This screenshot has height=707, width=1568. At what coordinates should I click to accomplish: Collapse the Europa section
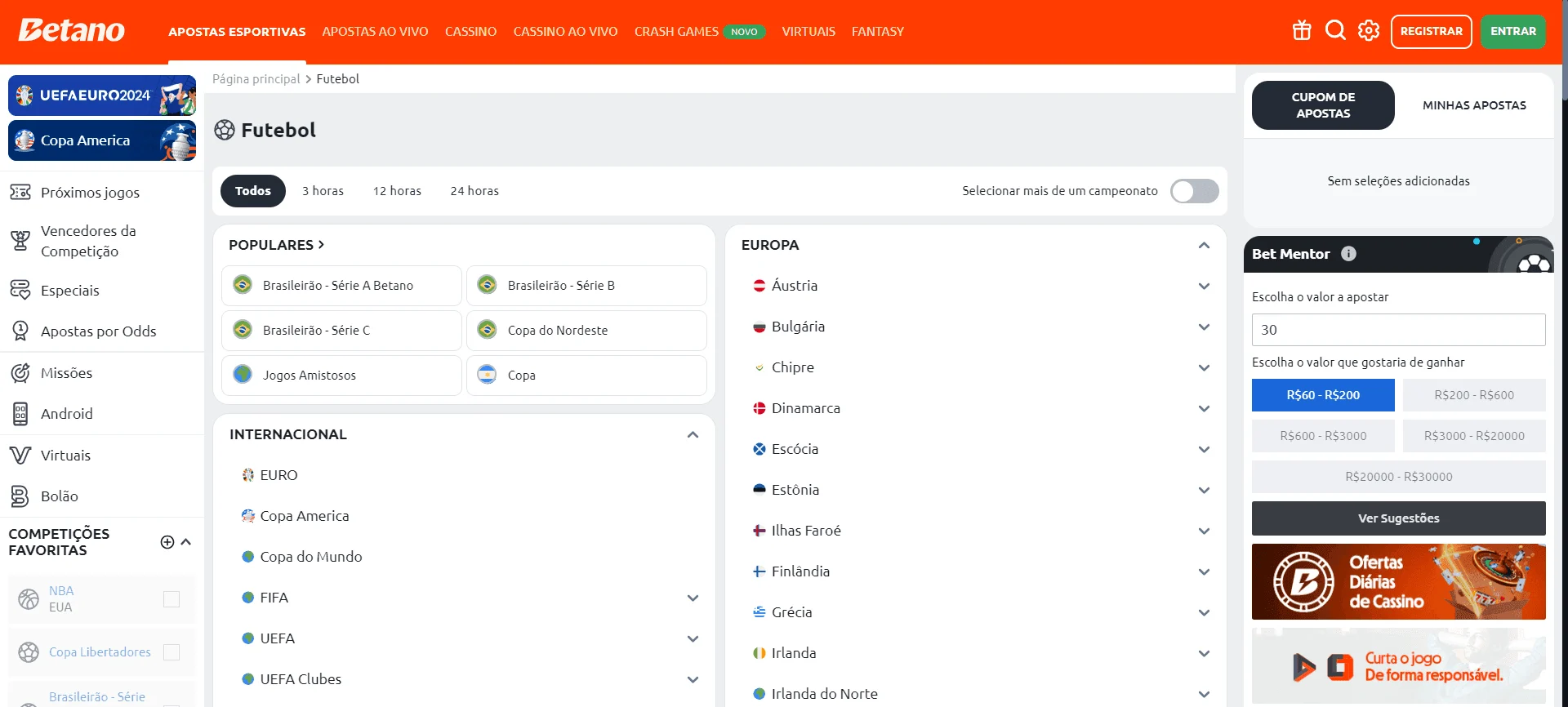tap(1204, 245)
